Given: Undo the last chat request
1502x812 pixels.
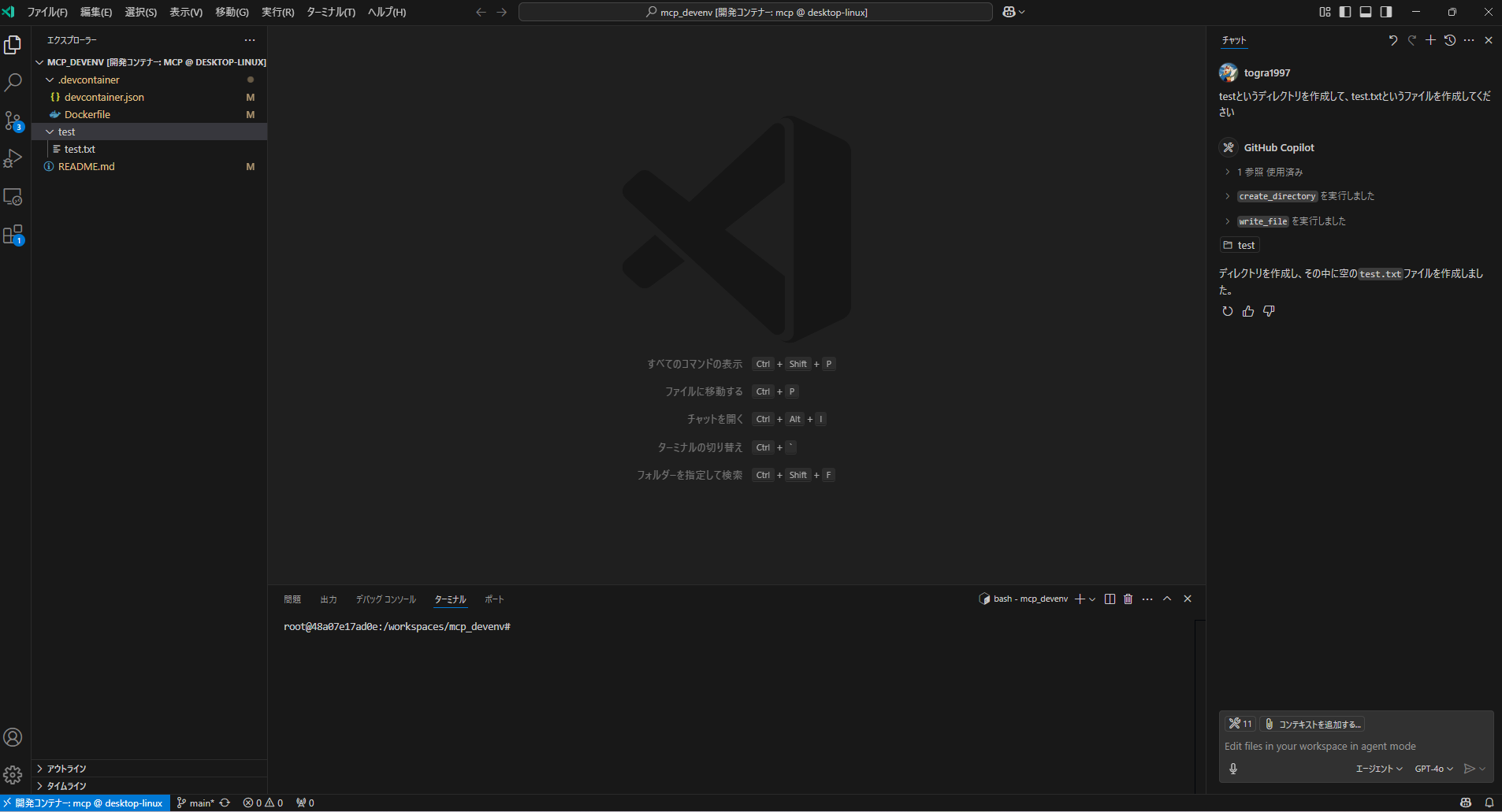Looking at the screenshot, I should click(x=1392, y=40).
